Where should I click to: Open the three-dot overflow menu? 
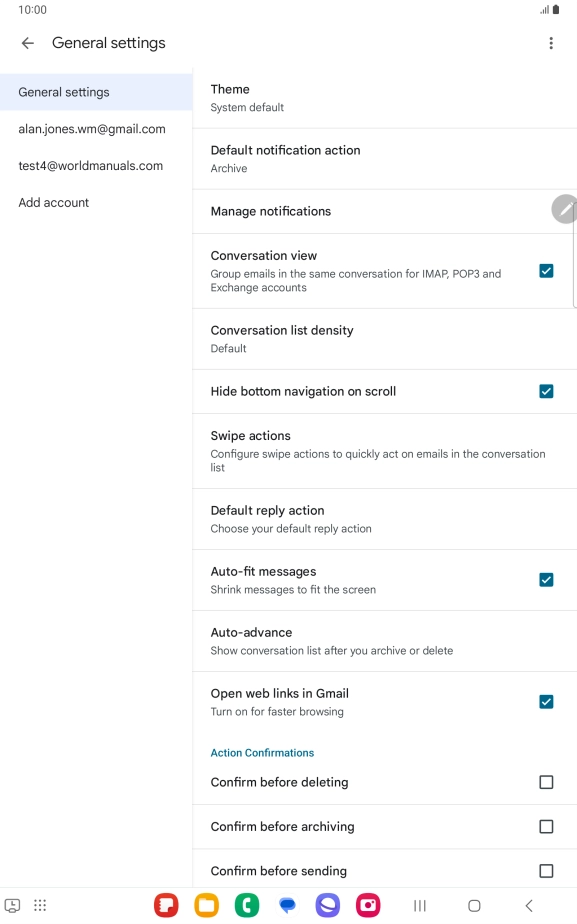click(x=551, y=43)
